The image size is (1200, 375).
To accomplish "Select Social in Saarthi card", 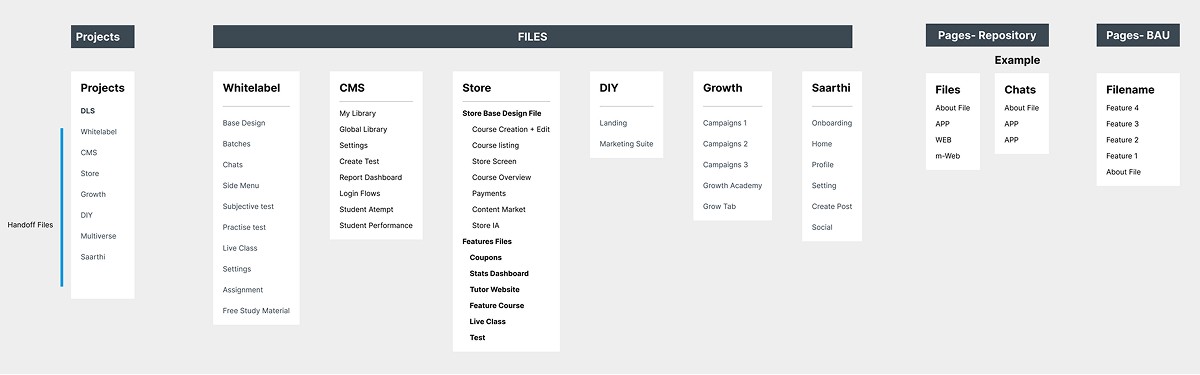I will point(822,227).
